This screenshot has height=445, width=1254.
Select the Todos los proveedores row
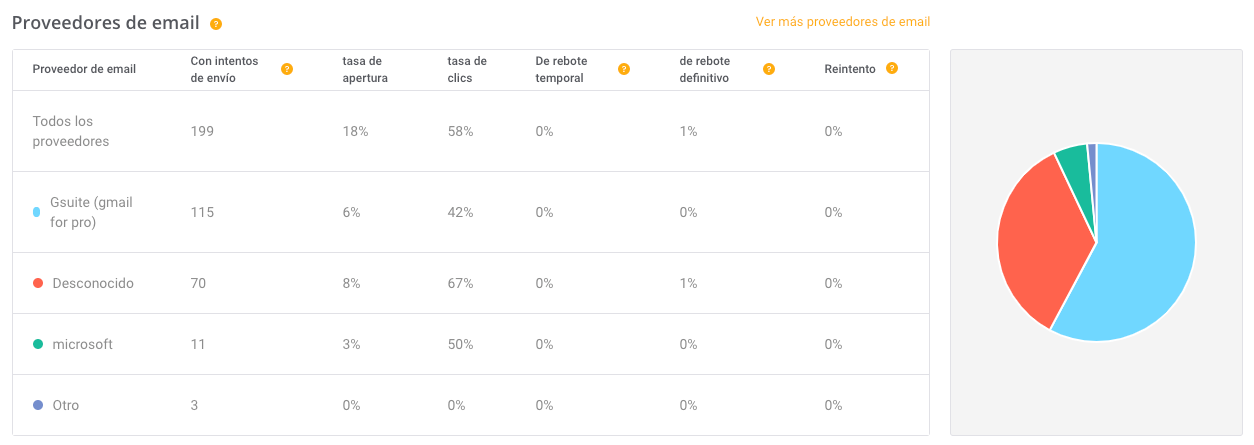point(71,131)
